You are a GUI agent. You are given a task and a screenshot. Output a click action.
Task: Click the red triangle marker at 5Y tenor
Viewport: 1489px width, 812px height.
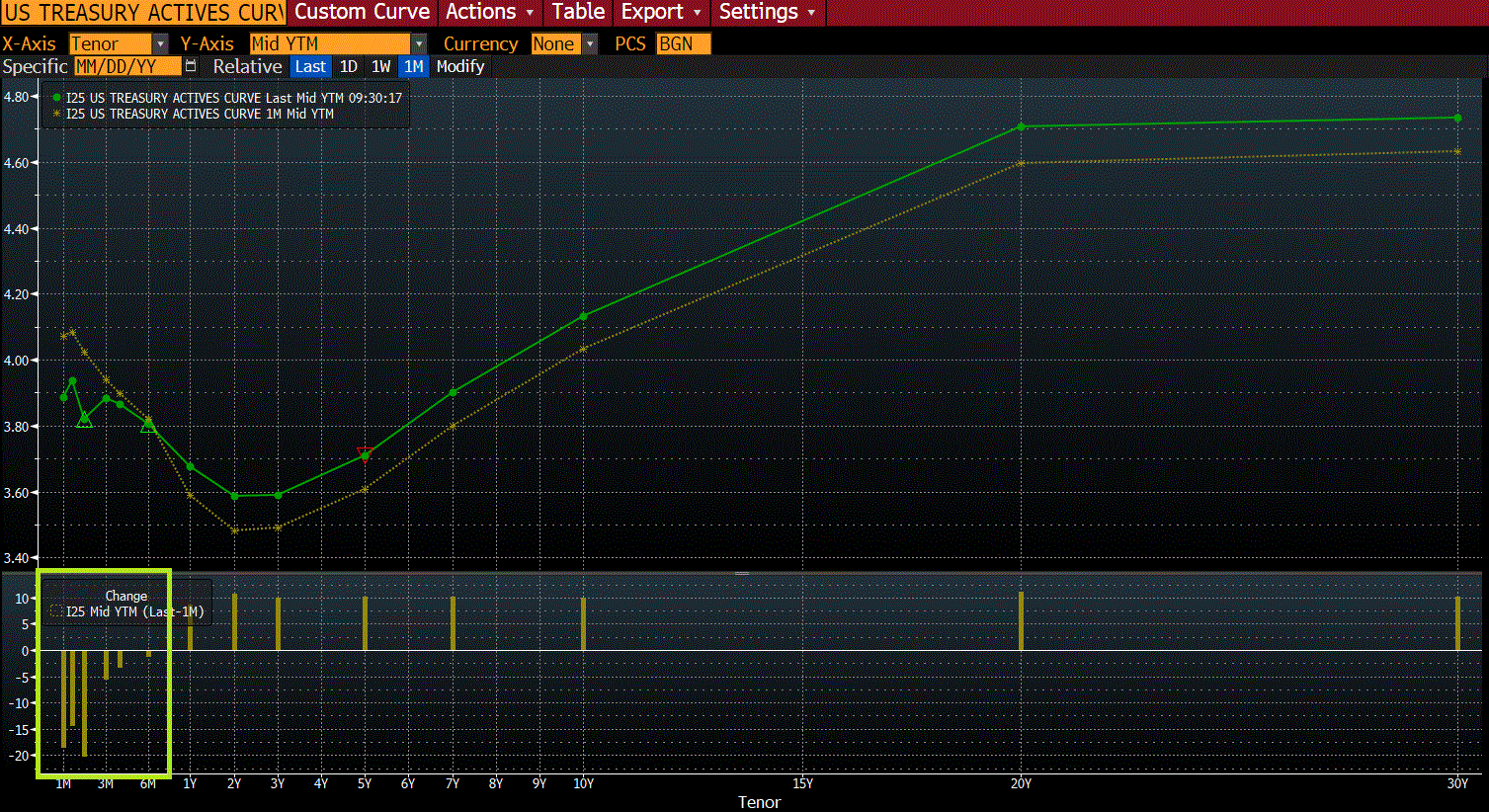coord(364,454)
